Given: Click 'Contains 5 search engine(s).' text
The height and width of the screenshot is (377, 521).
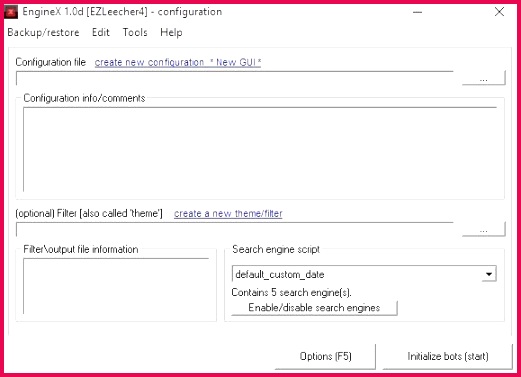Looking at the screenshot, I should (291, 292).
